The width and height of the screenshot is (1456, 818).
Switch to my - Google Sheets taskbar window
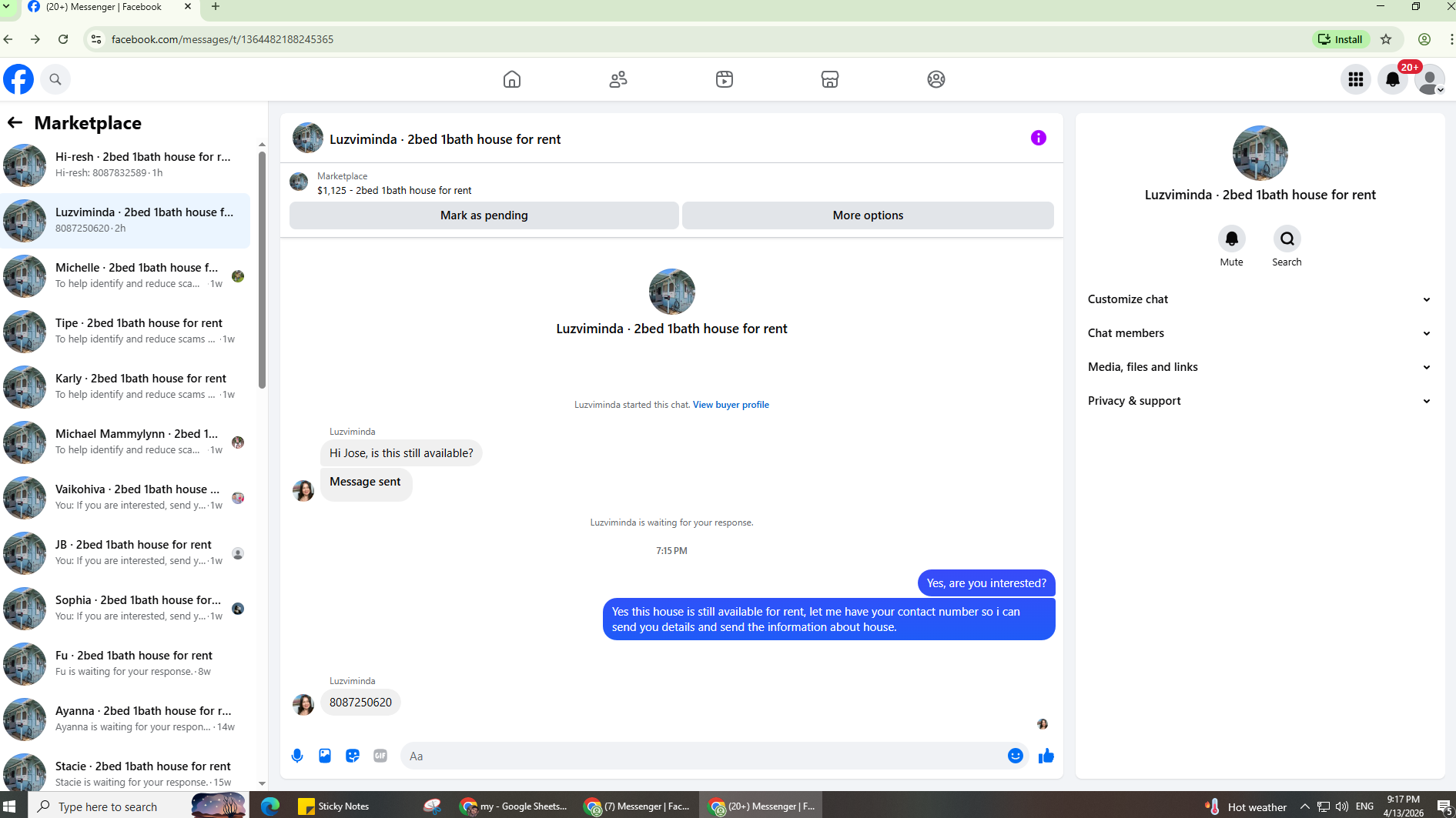pyautogui.click(x=514, y=806)
